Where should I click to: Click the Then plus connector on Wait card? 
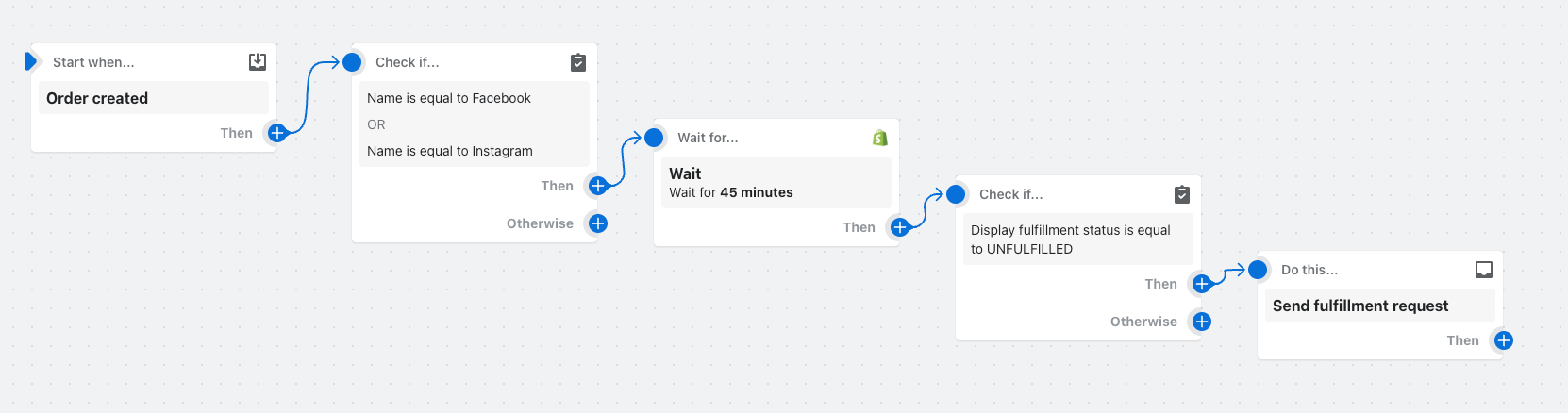[900, 227]
